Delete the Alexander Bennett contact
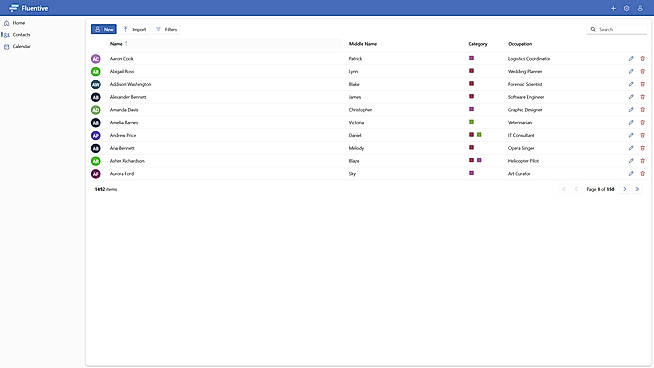The height and width of the screenshot is (368, 654). click(x=642, y=97)
